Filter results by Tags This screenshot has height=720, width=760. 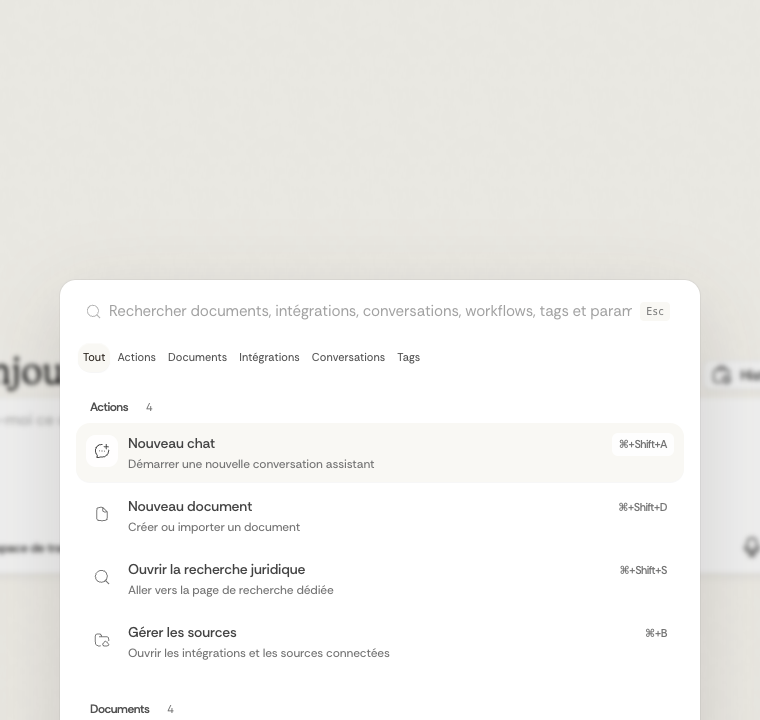(x=408, y=357)
